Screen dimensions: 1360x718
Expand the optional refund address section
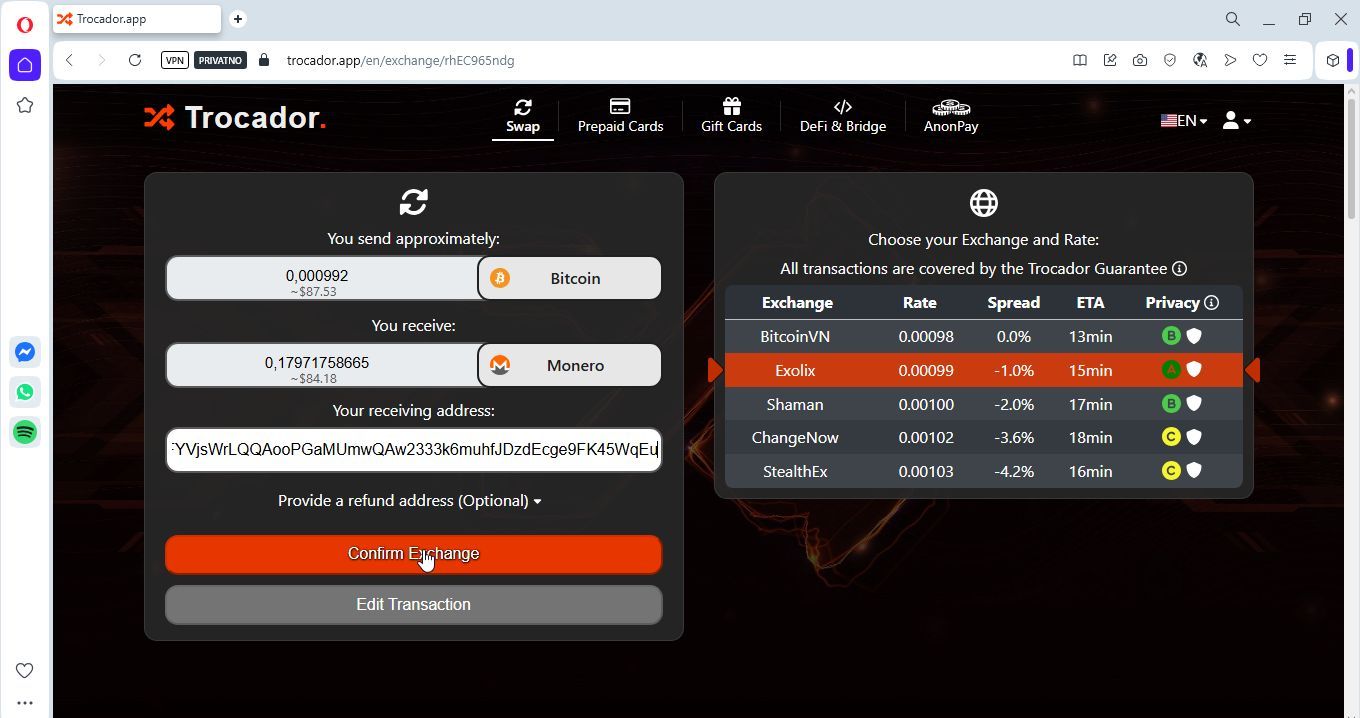point(409,501)
